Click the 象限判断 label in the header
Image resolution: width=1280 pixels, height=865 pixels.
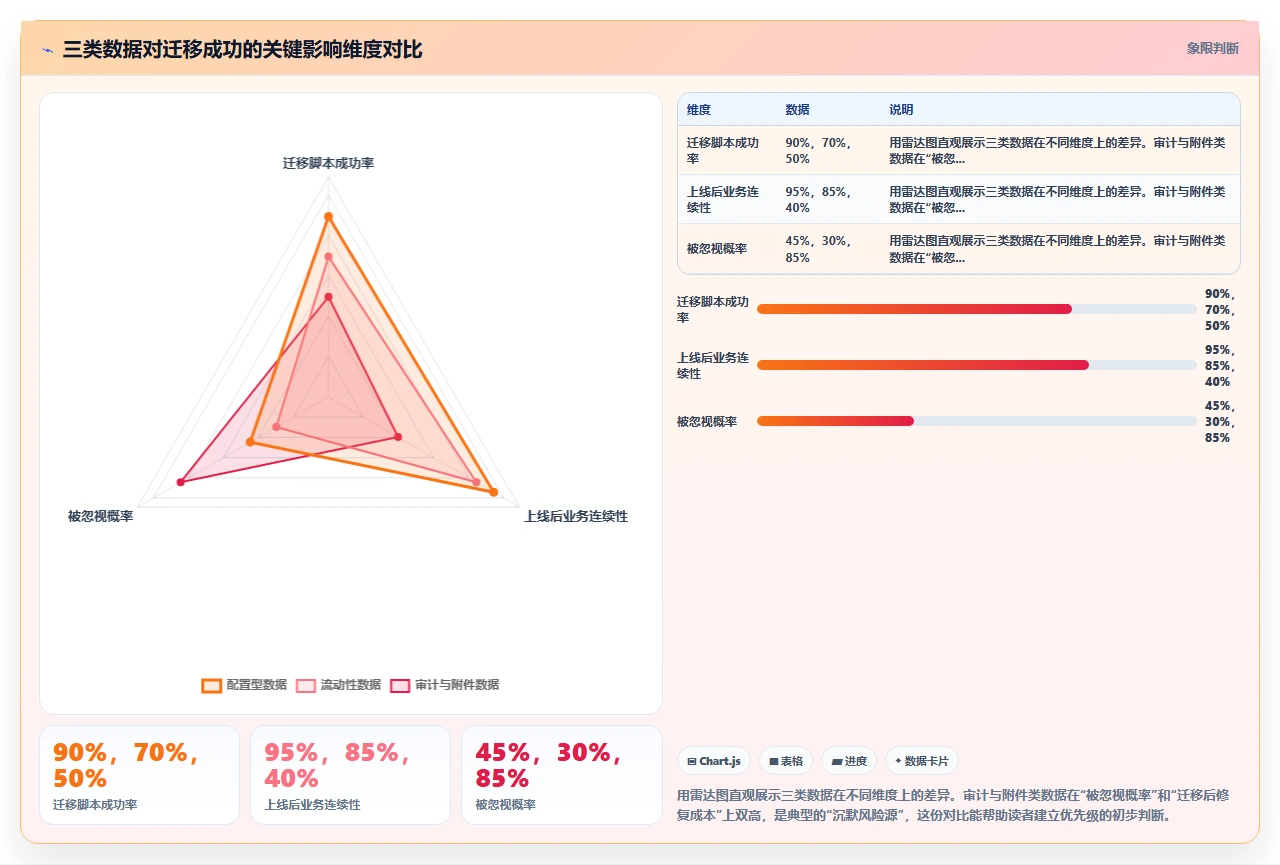(x=1213, y=48)
